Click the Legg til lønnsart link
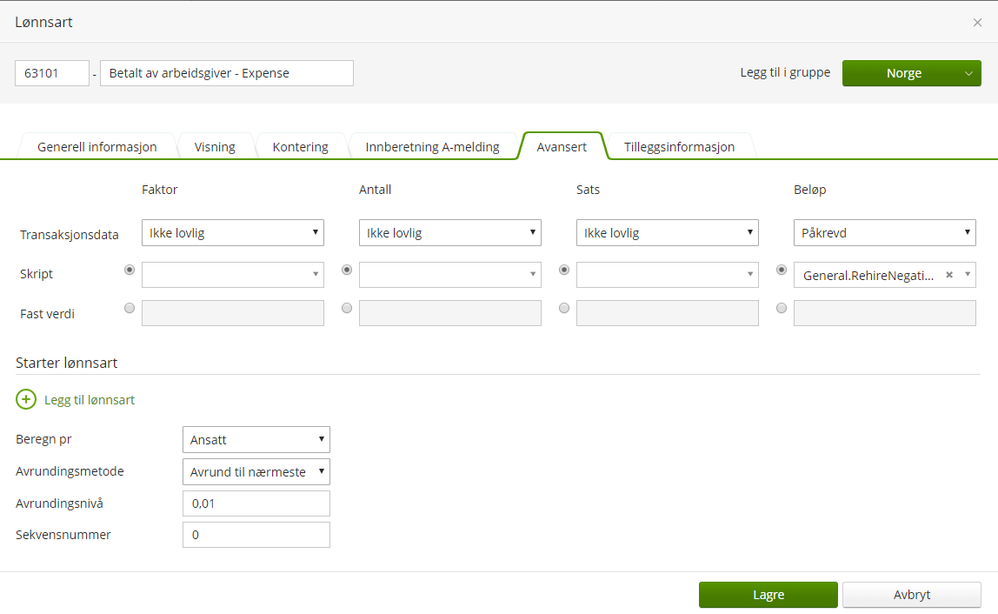This screenshot has height=614, width=998. 89,400
